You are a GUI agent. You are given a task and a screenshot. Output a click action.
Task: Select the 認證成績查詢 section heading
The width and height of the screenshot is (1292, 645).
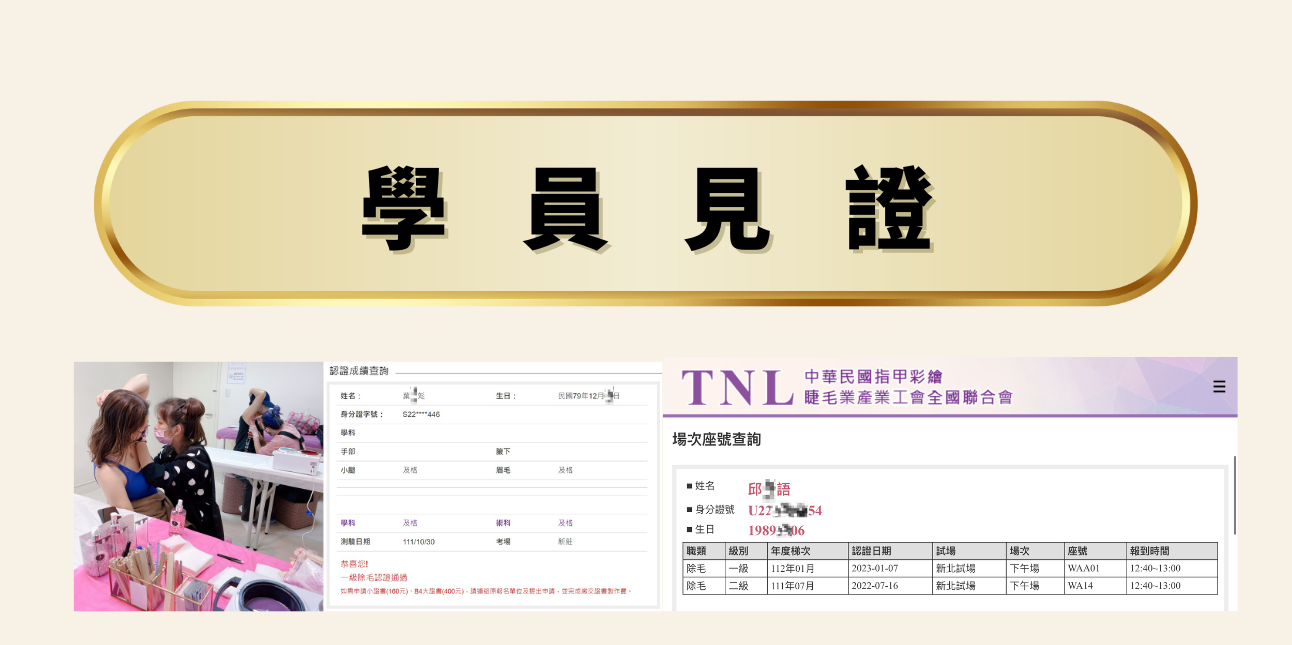(x=360, y=371)
